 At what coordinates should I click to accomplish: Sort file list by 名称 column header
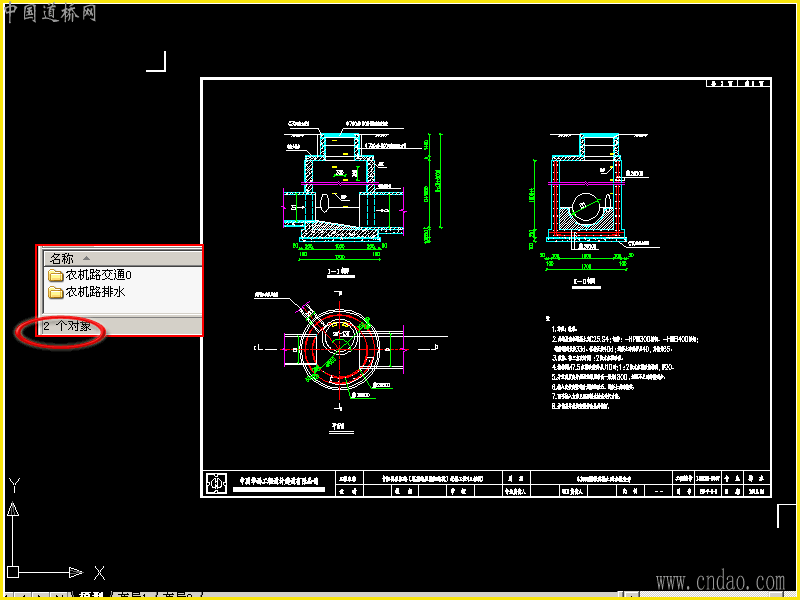[61, 258]
